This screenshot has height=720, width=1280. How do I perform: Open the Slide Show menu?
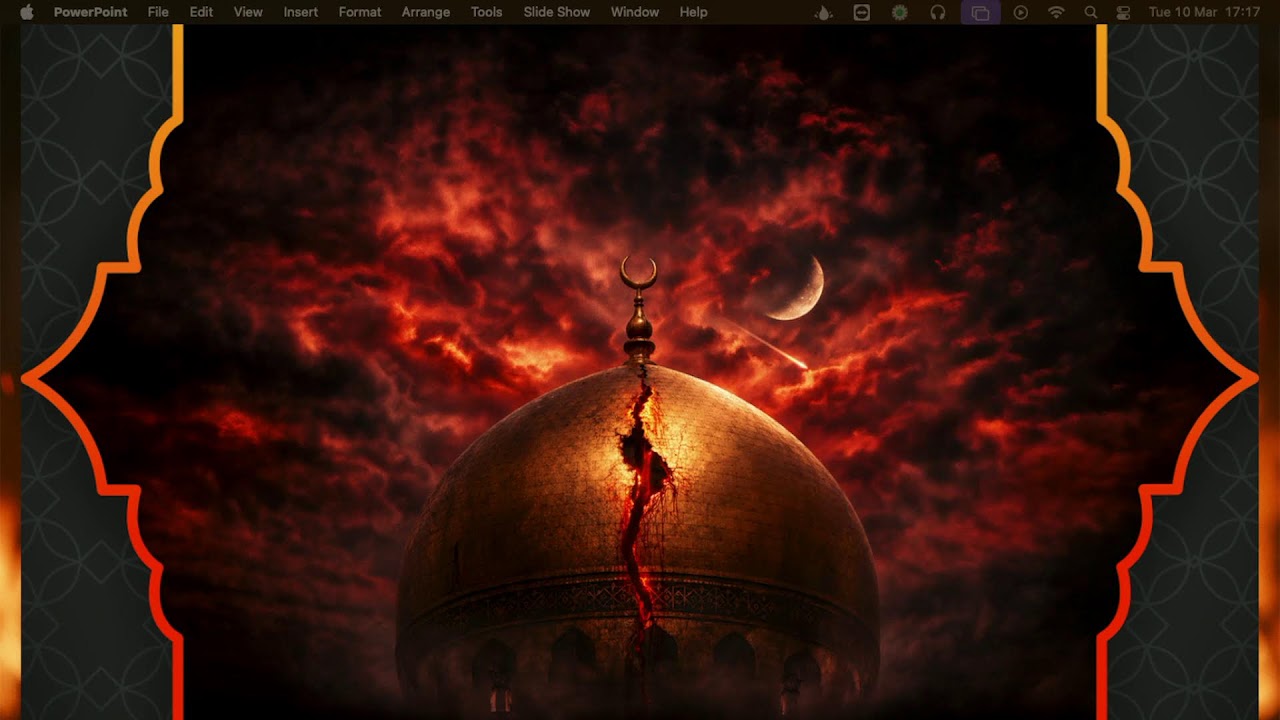tap(557, 12)
